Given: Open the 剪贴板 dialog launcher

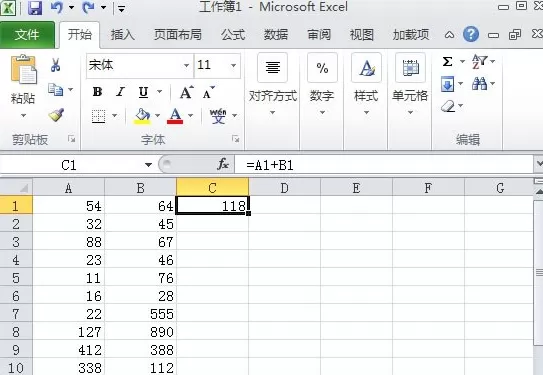Looking at the screenshot, I should click(72, 139).
